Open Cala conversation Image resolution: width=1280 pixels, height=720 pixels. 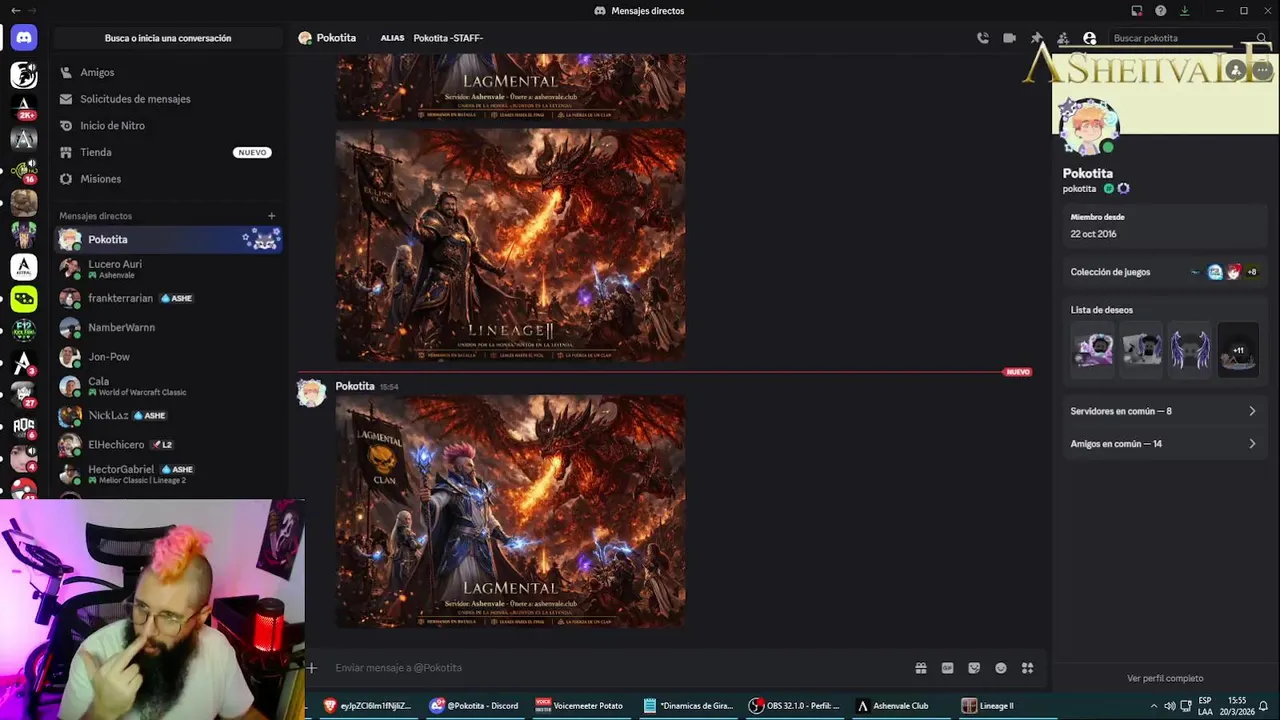pos(168,386)
